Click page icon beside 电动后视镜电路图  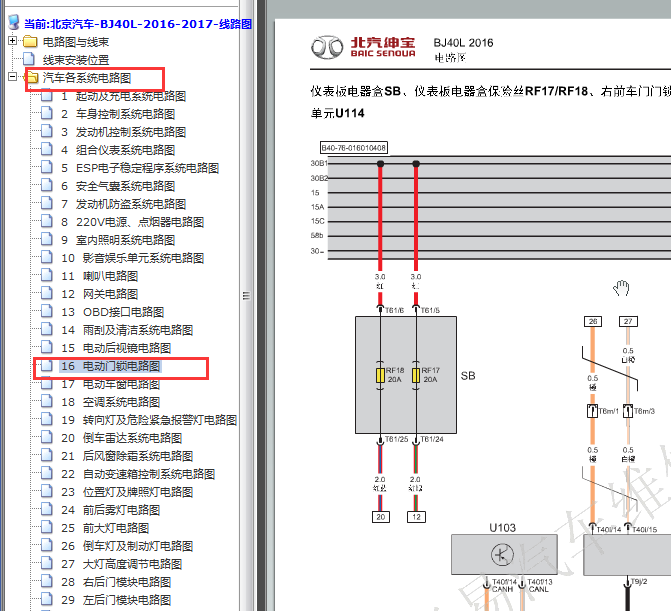[x=47, y=347]
